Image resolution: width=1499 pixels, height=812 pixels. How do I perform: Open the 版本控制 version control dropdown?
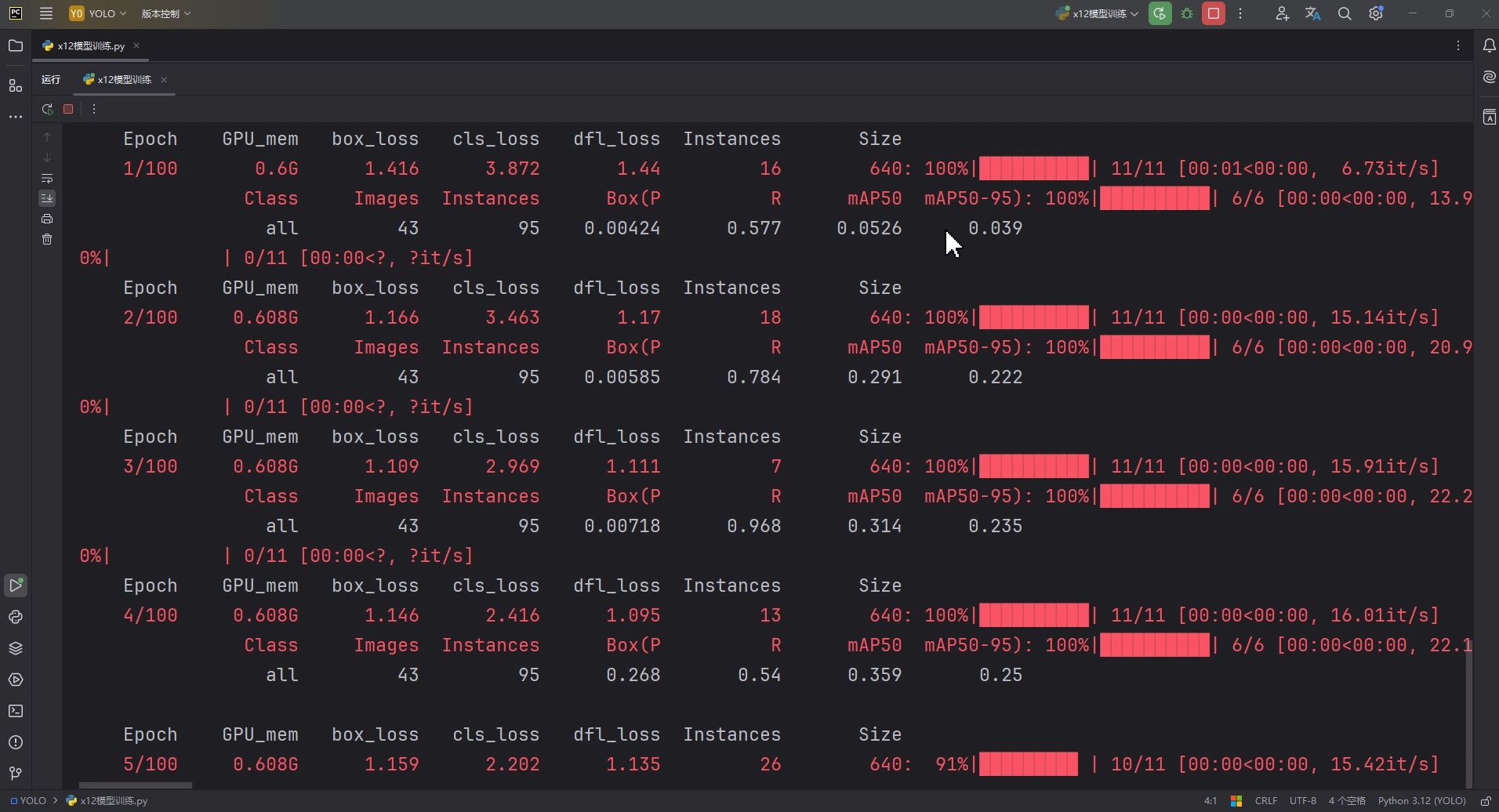[x=165, y=13]
